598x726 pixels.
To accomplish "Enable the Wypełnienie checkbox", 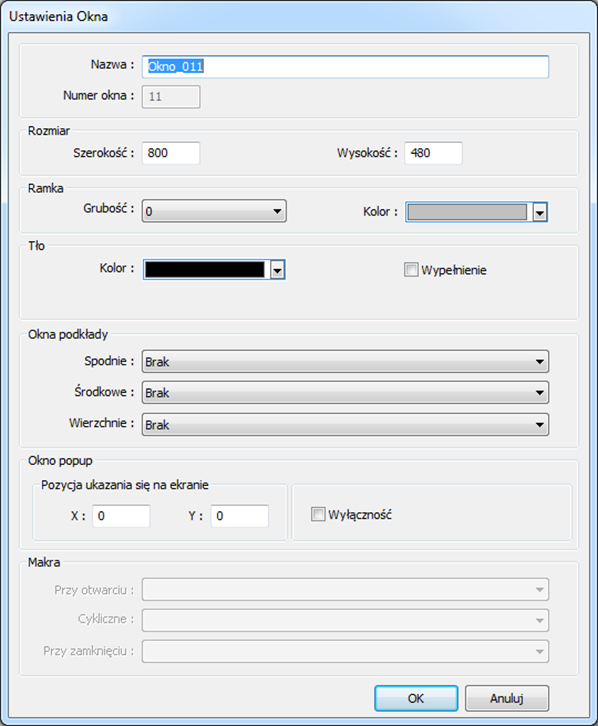I will 411,269.
